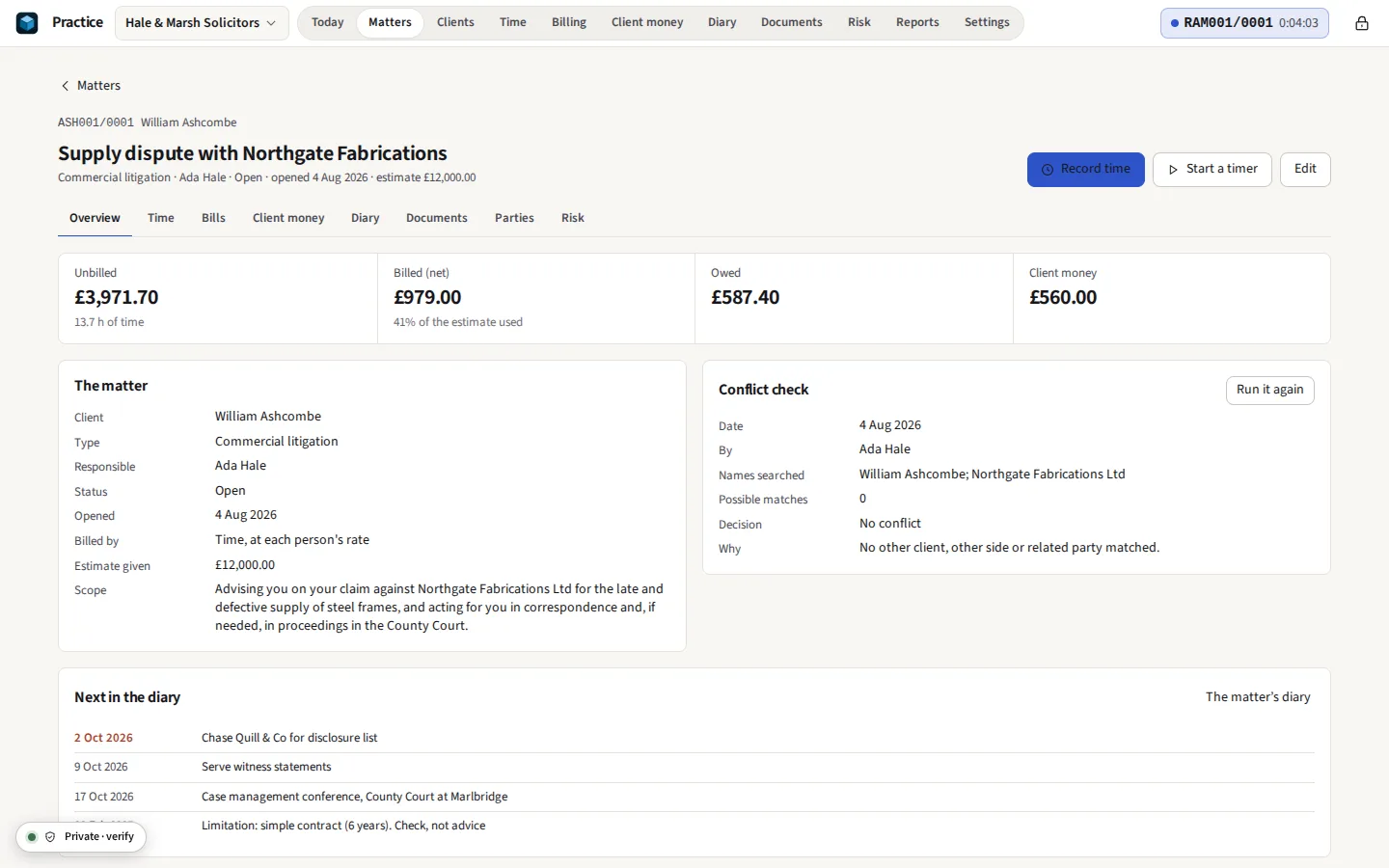Click the No conflict decision value
This screenshot has width=1389, height=868.
(x=890, y=524)
